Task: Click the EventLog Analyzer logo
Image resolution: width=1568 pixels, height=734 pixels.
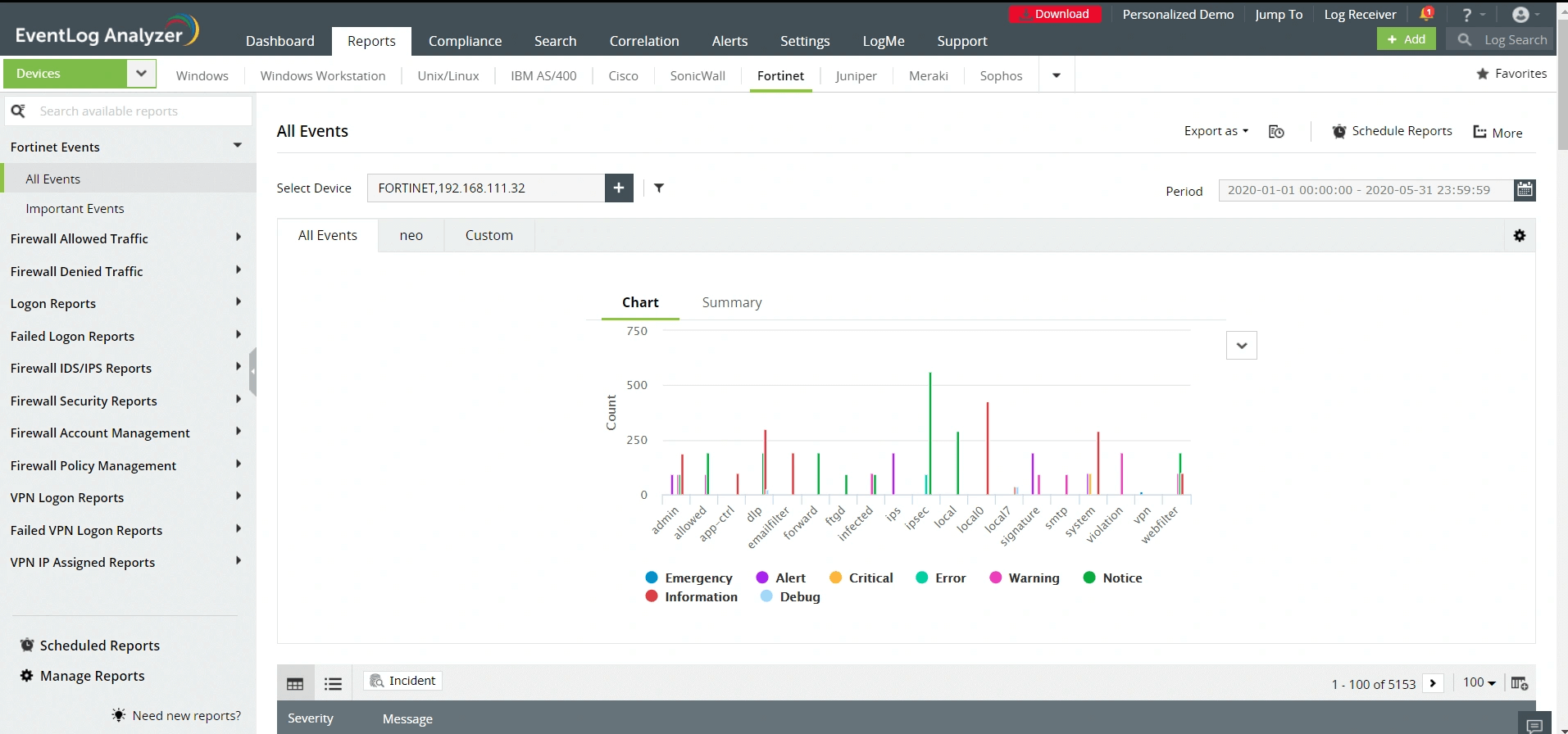Action: pyautogui.click(x=107, y=31)
